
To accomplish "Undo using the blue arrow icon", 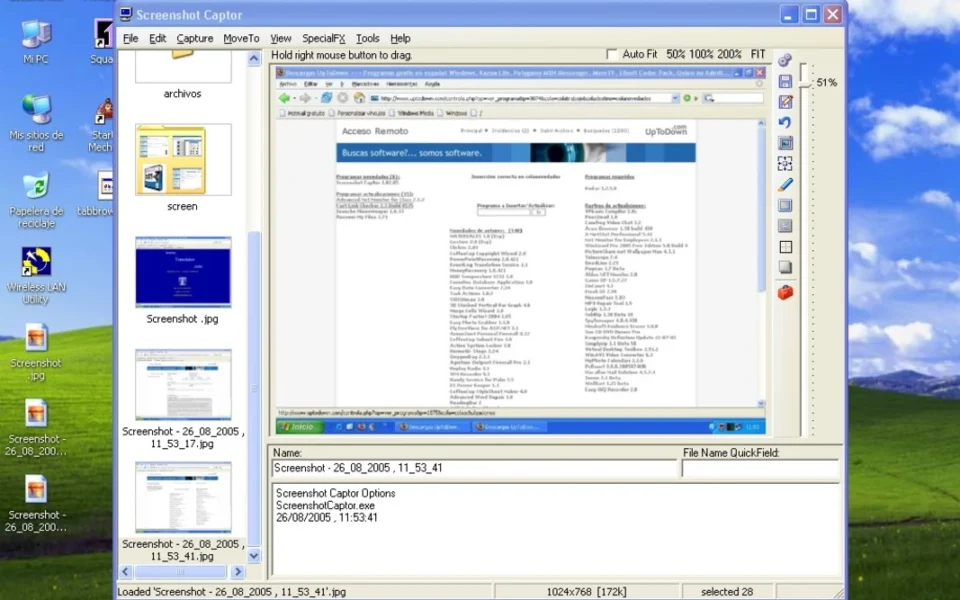I will [x=785, y=122].
